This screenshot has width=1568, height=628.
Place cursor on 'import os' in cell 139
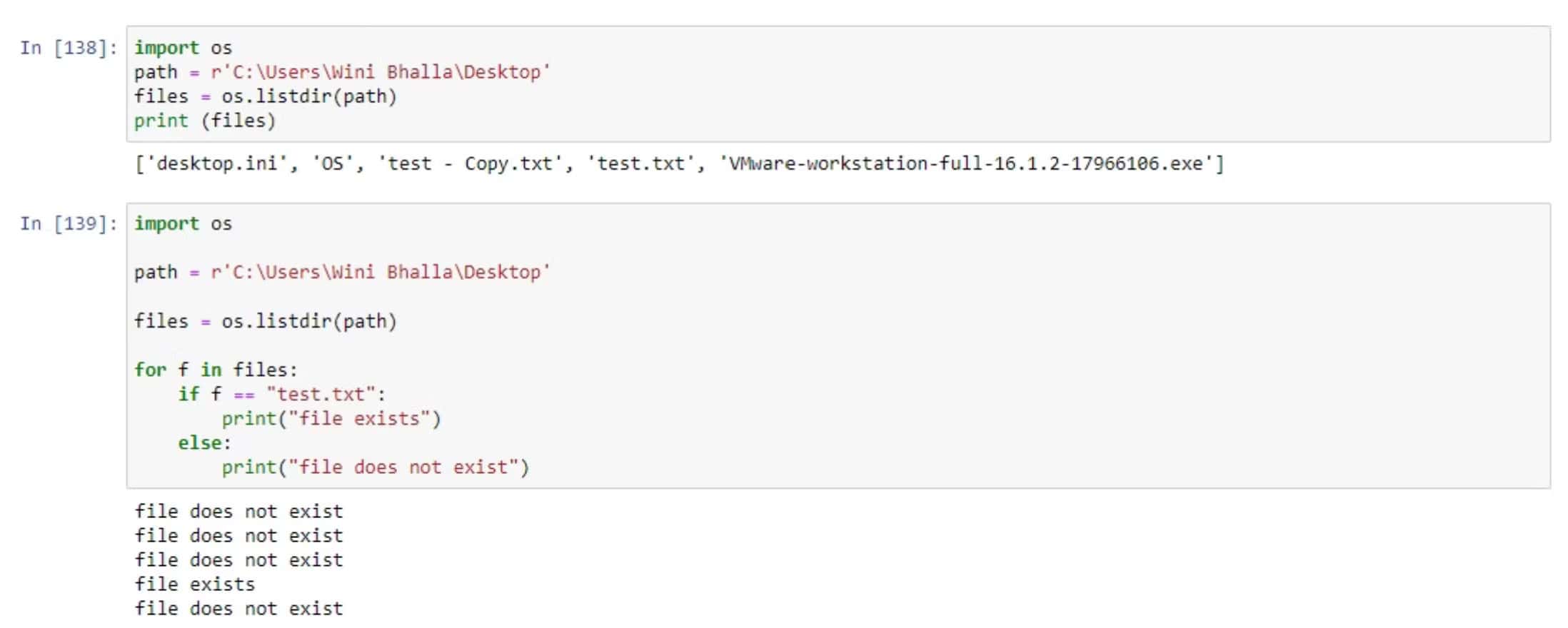183,224
